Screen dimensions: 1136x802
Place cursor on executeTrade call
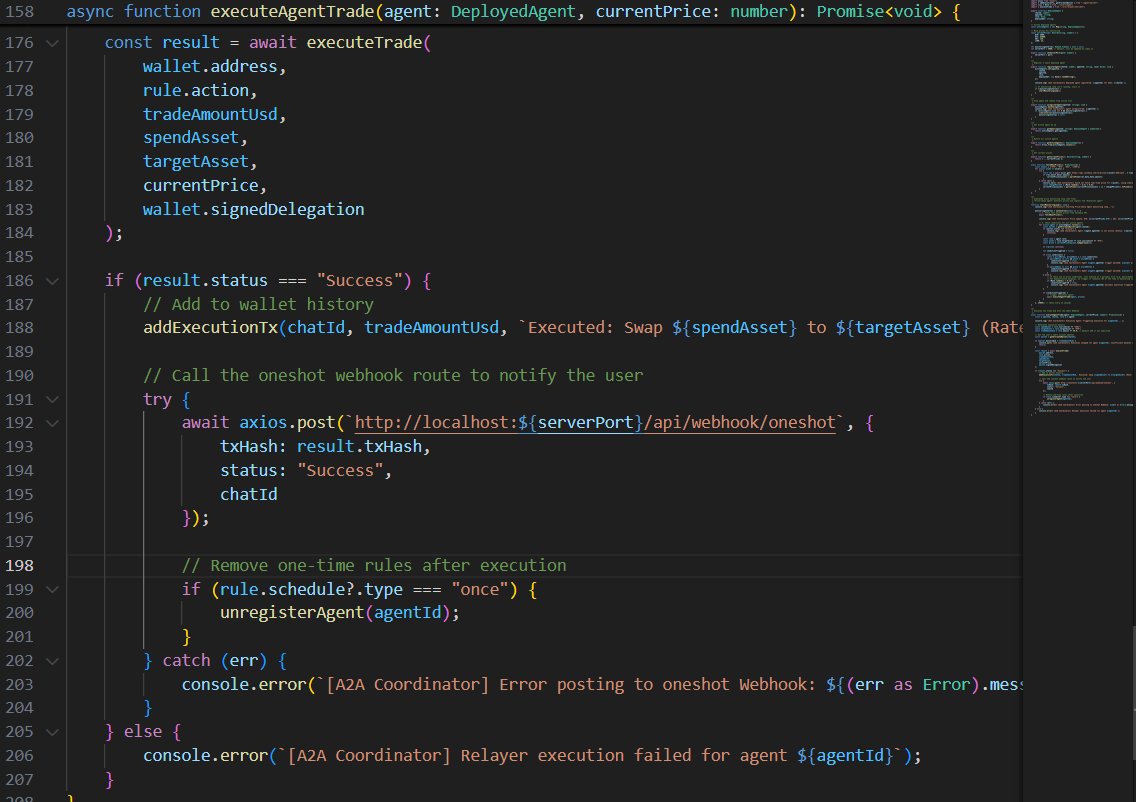[364, 42]
